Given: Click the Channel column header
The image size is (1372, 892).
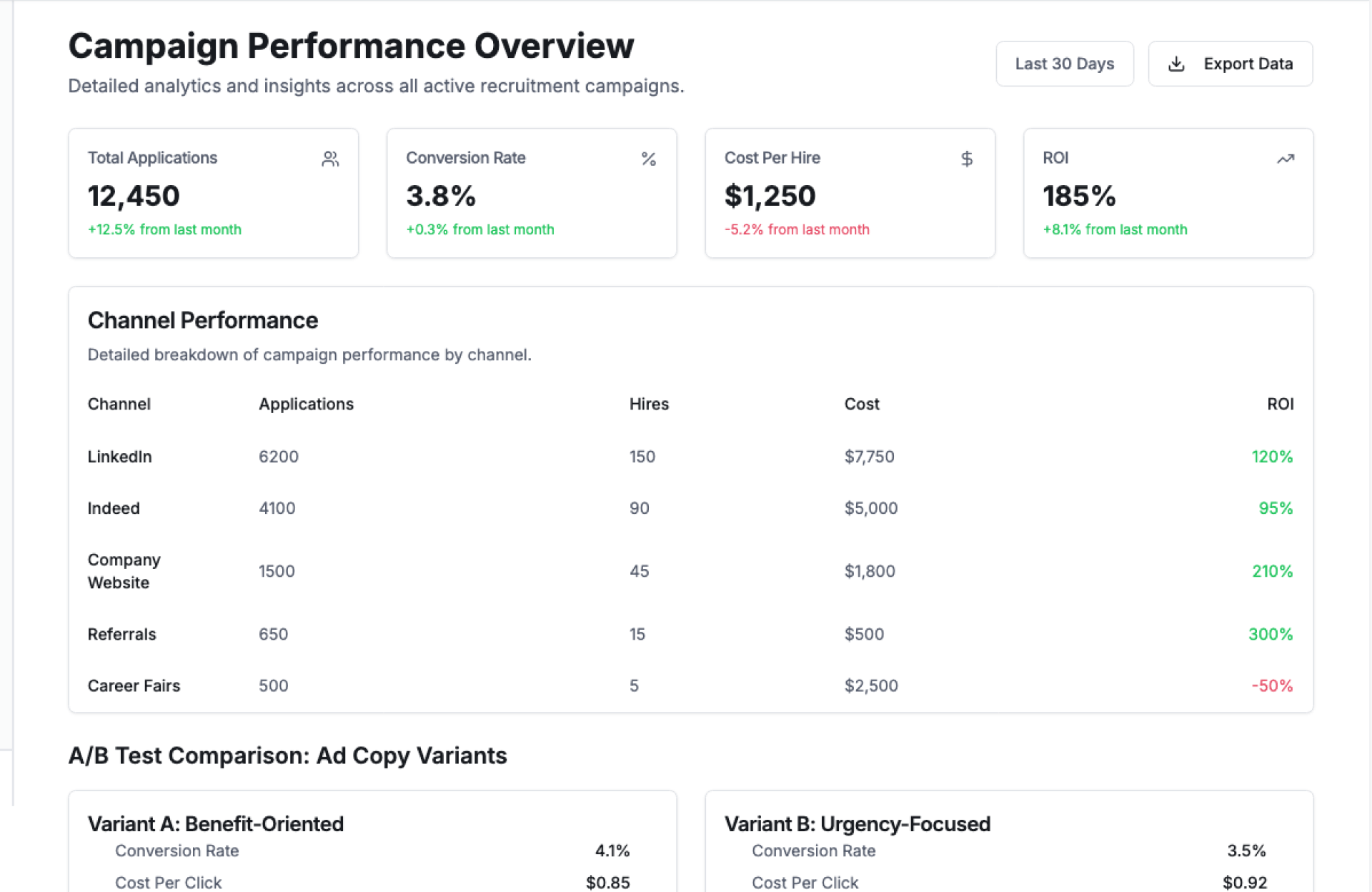Looking at the screenshot, I should point(119,404).
